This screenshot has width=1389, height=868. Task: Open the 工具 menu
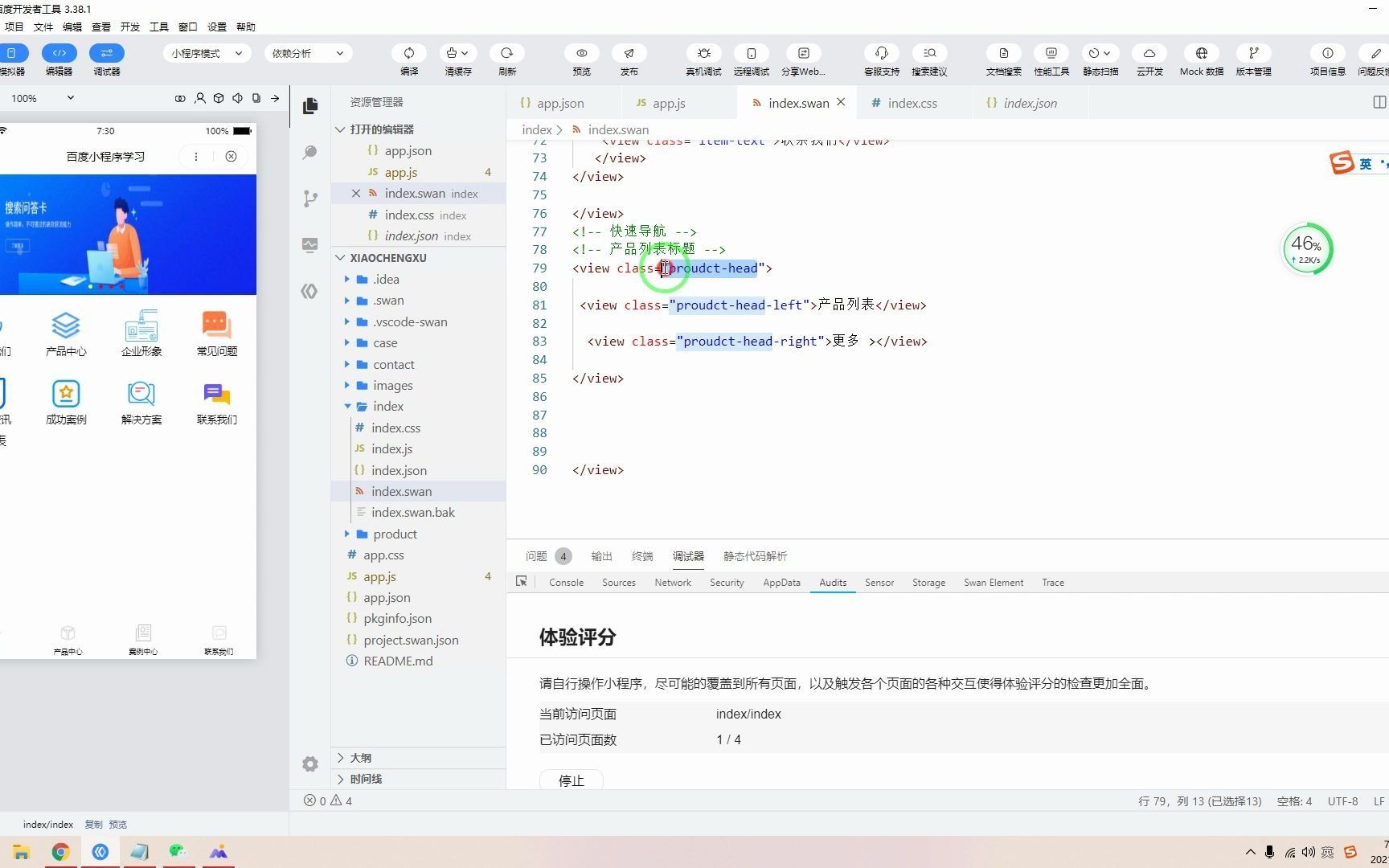159,27
